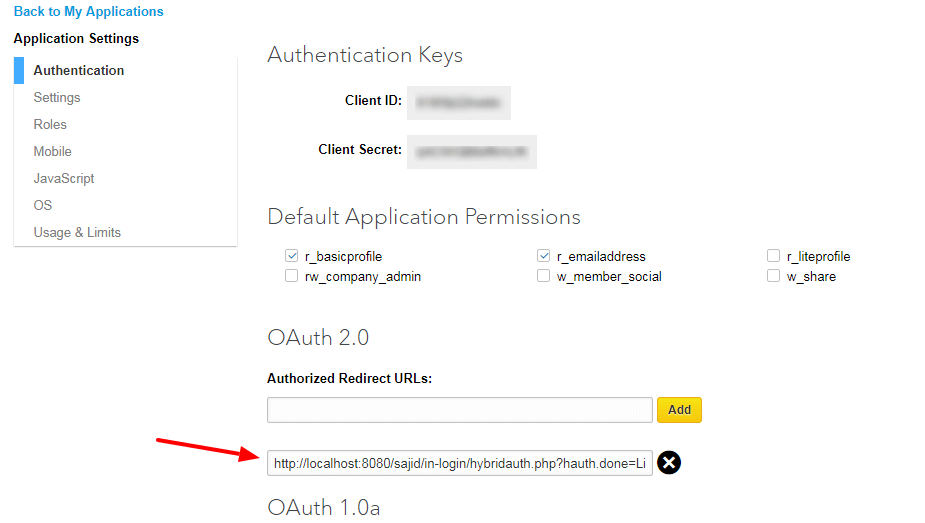Click the yellow Add button
The image size is (925, 523).
point(680,410)
